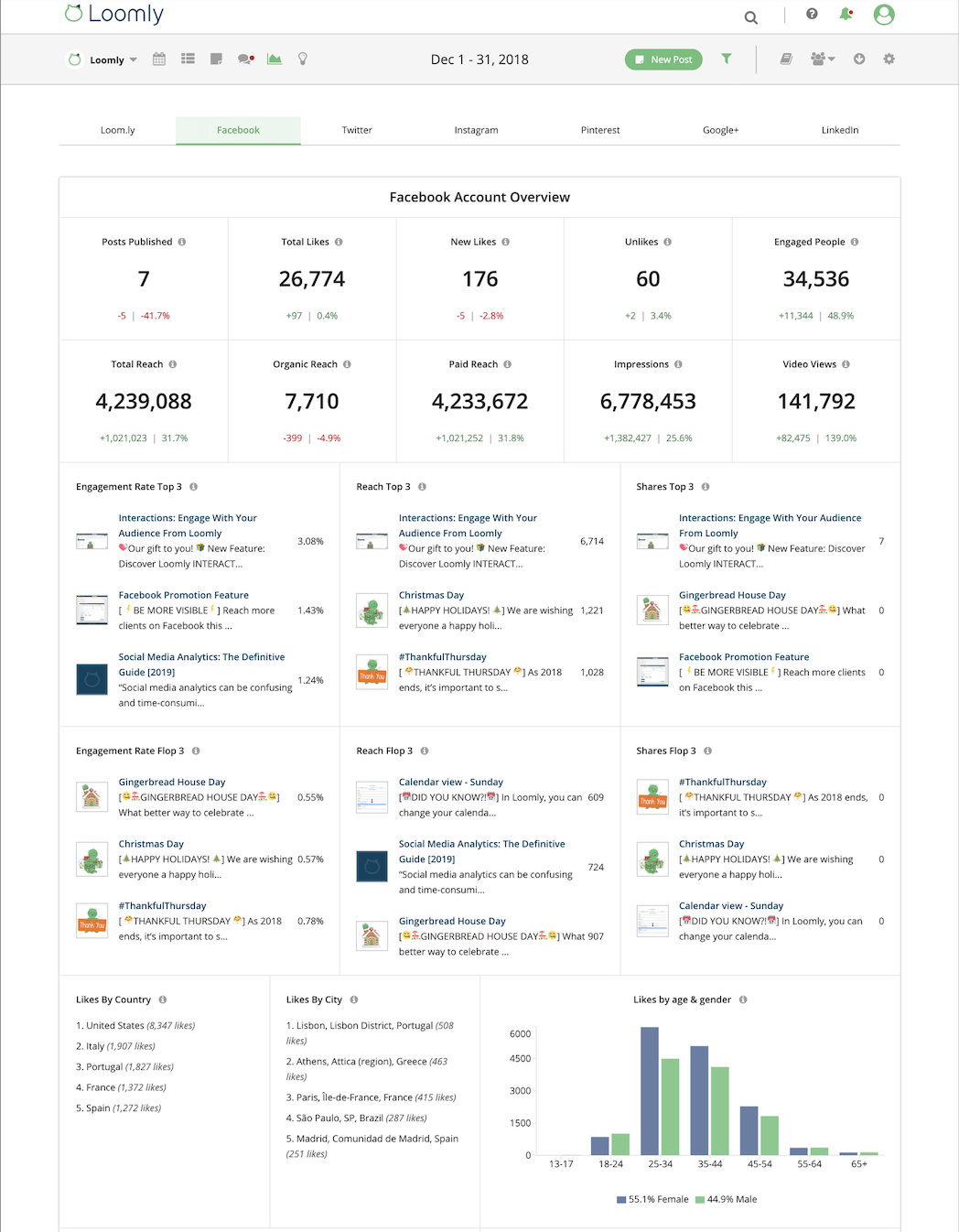Open the settings gear icon
Screen dimensions: 959x1232
tap(887, 59)
